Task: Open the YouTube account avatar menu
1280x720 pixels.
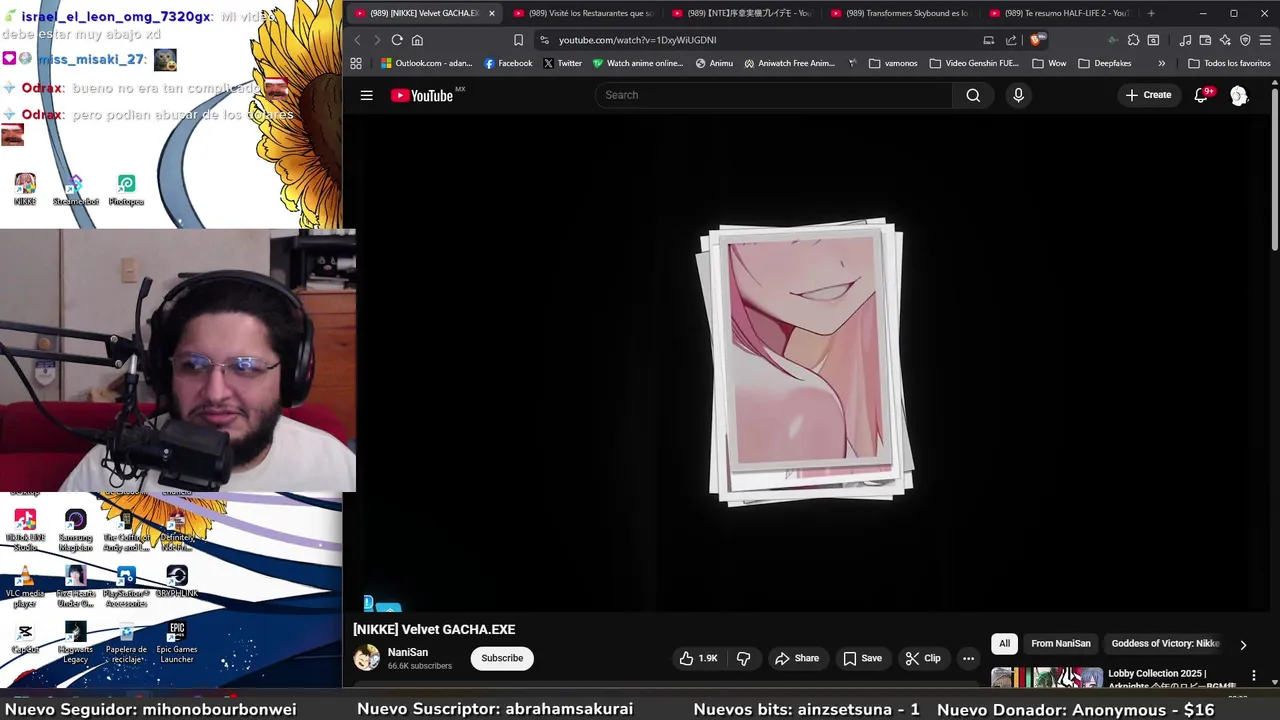Action: click(x=1239, y=95)
